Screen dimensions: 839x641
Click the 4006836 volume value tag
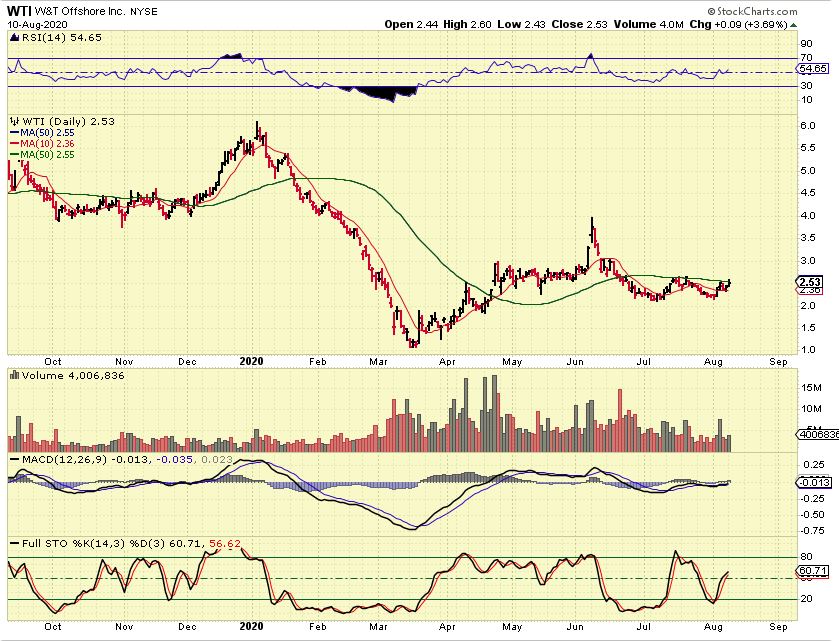pyautogui.click(x=818, y=434)
